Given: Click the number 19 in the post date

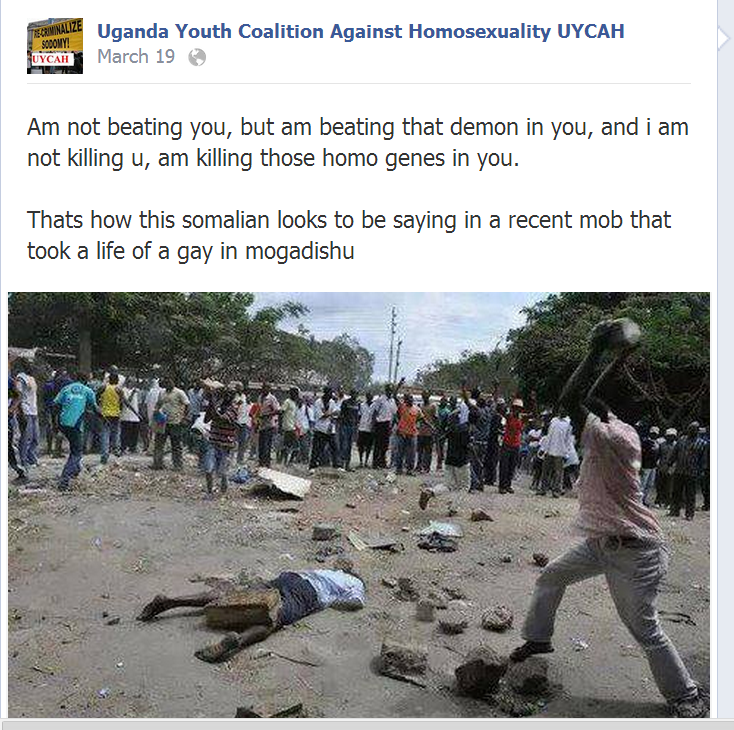Looking at the screenshot, I should pos(165,57).
